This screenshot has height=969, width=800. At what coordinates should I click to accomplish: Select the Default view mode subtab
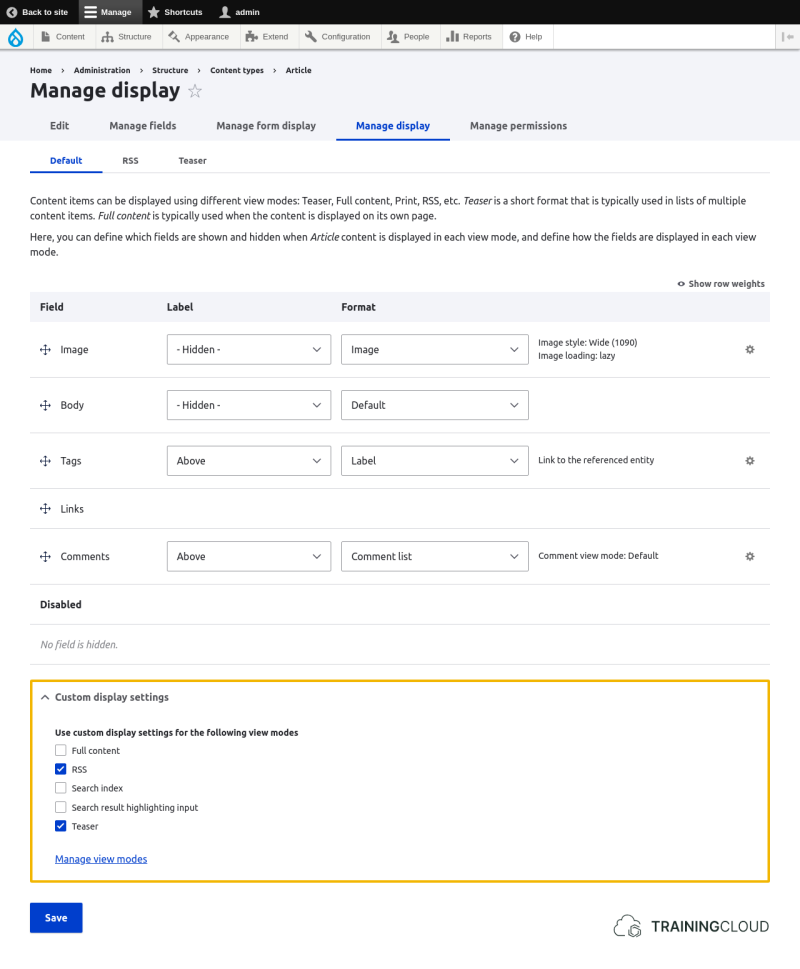coord(66,161)
